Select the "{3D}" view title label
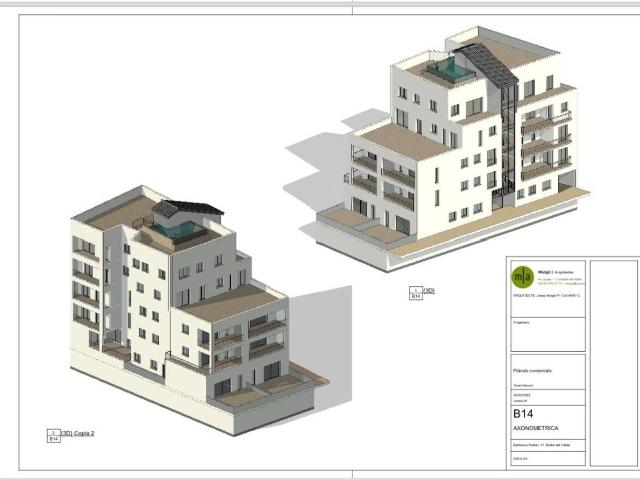The image size is (640, 480). pos(429,291)
